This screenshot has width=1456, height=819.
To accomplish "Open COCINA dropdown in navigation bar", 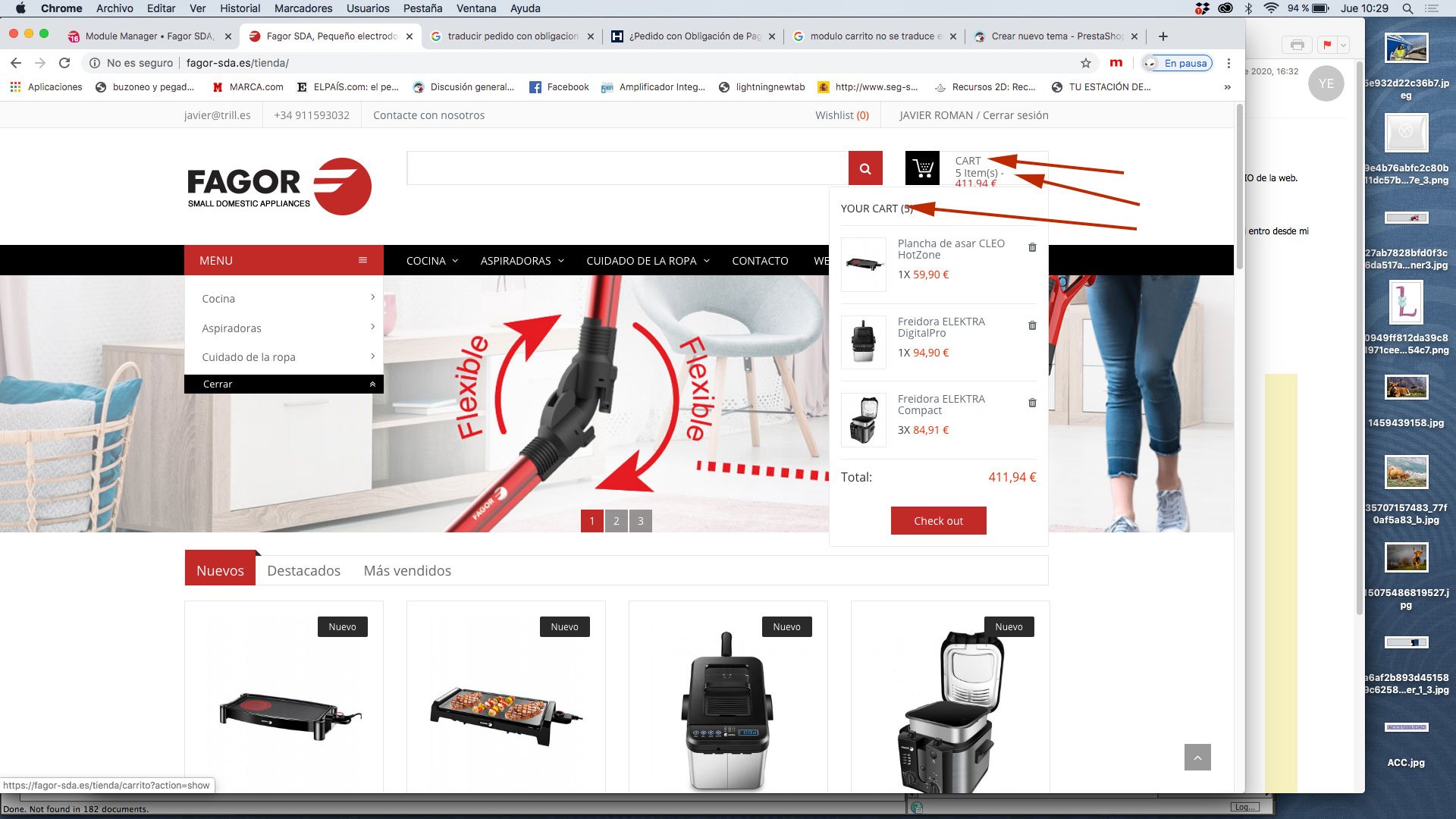I will point(431,261).
